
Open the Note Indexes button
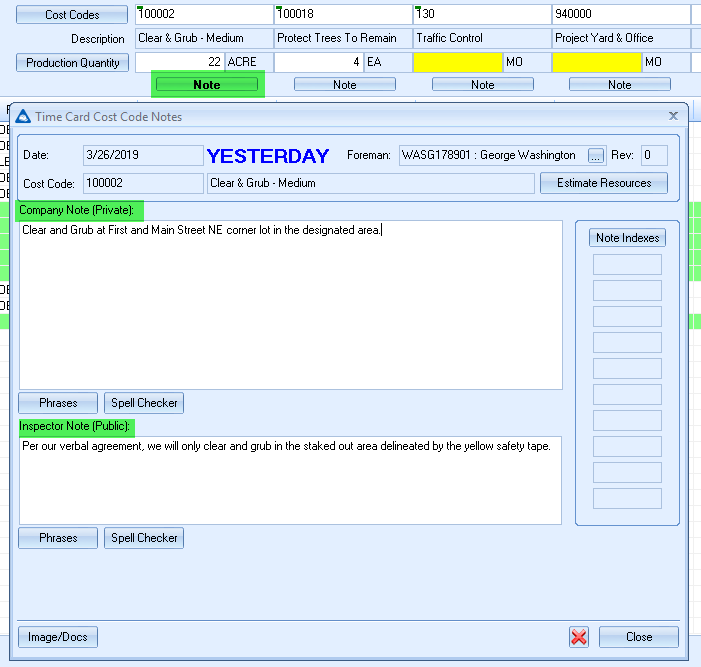(627, 238)
